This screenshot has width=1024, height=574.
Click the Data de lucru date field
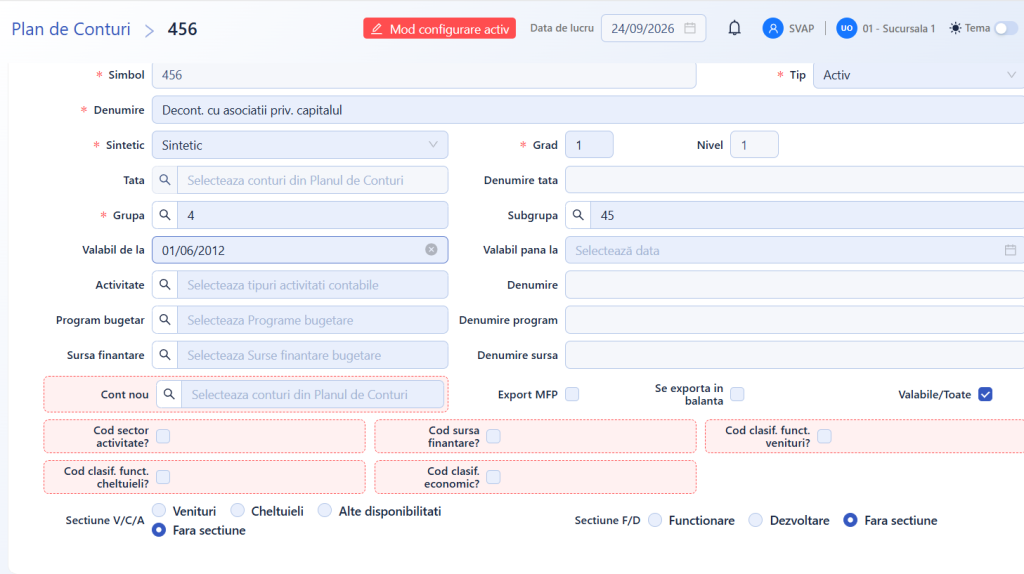click(x=653, y=28)
